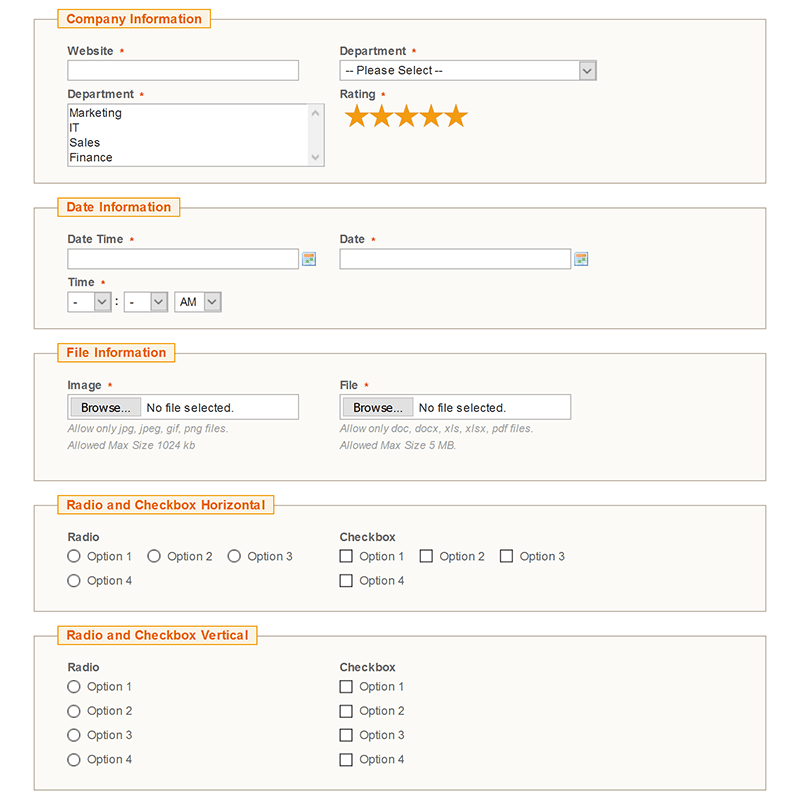Select horizontal Radio Option 1
Viewport: 800px width, 800px height.
[74, 556]
